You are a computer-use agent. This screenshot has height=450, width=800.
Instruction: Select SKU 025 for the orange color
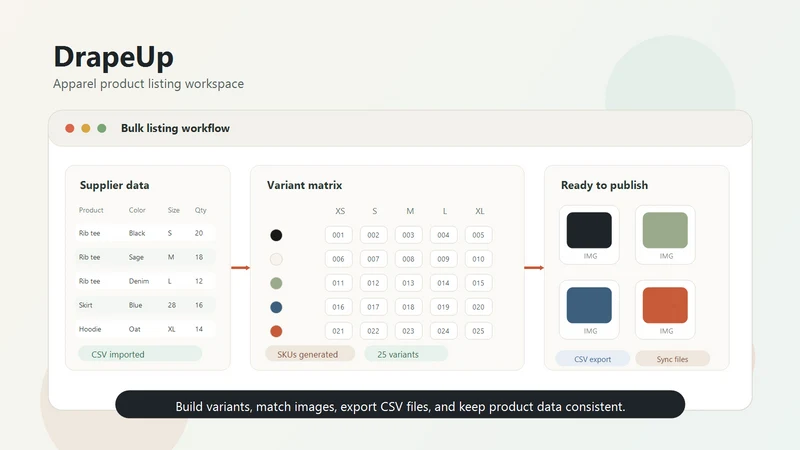click(478, 331)
